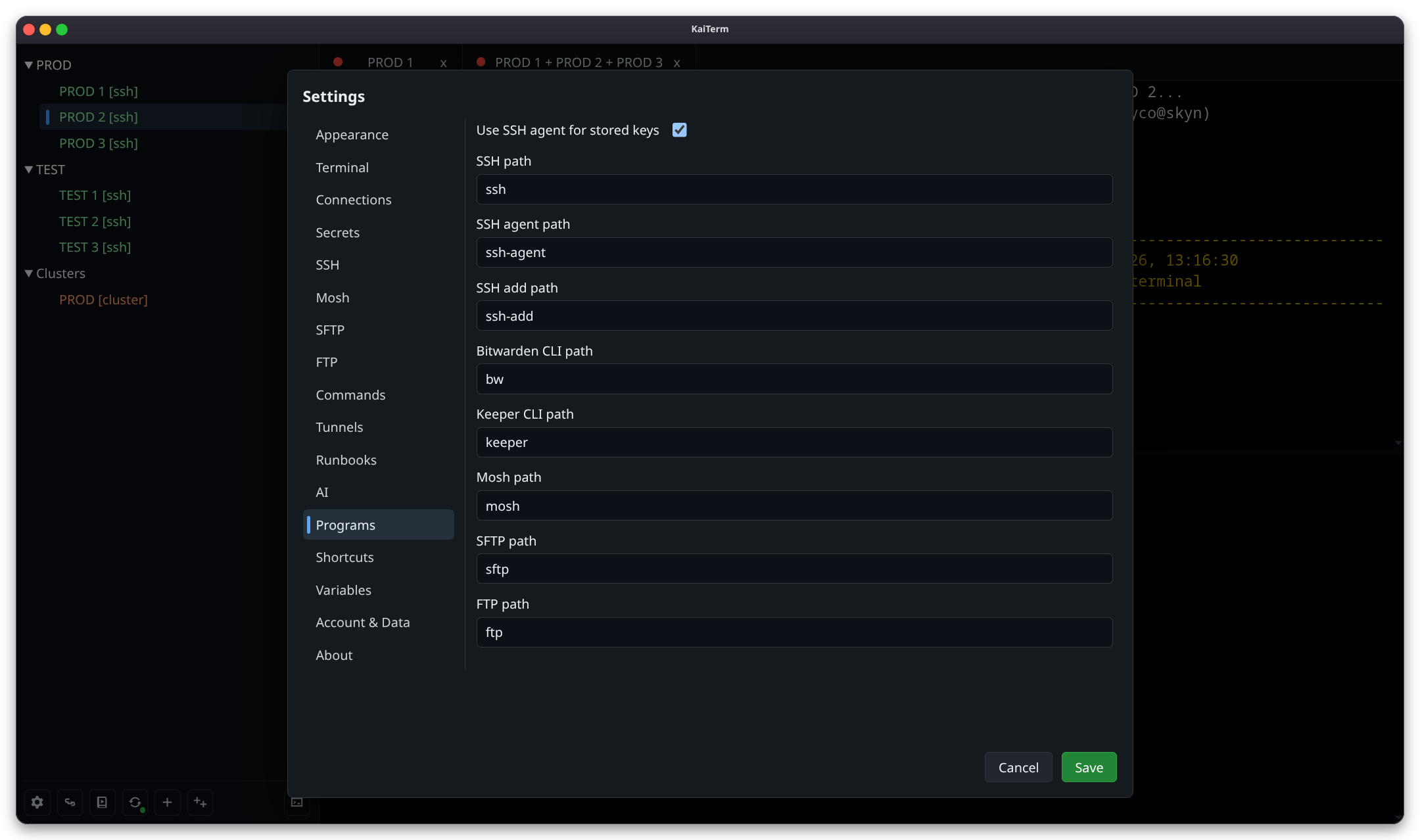Open the Mosh settings section
This screenshot has width=1420, height=840.
[x=379, y=298]
